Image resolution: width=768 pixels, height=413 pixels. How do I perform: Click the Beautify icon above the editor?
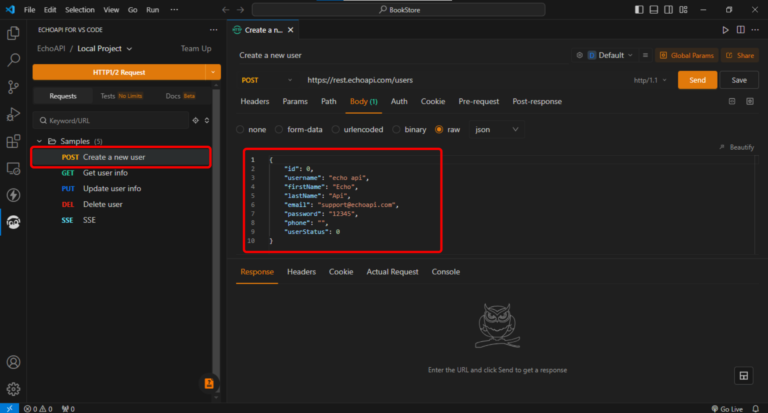tap(721, 147)
